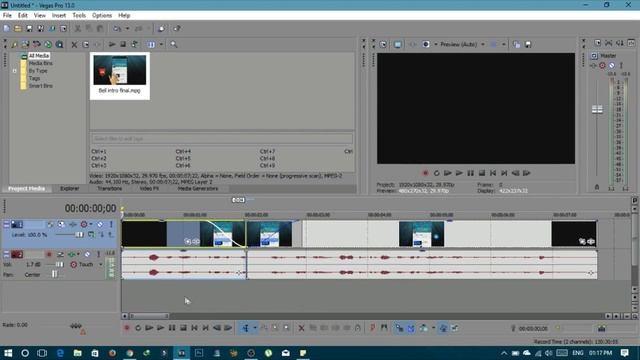Toggle Ignore Event Grouping button
This screenshot has width=640, height=360.
pos(454,328)
